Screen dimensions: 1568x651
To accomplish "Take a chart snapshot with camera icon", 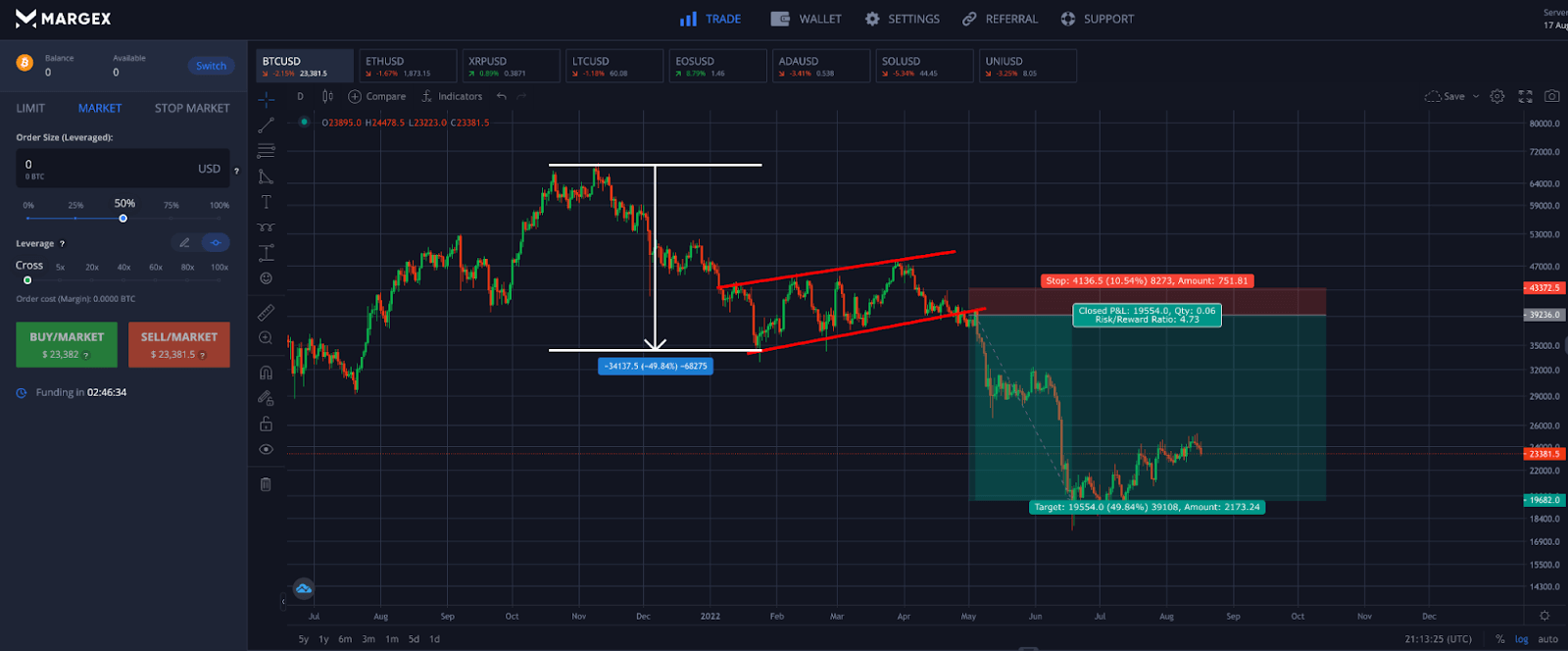I will [1551, 96].
